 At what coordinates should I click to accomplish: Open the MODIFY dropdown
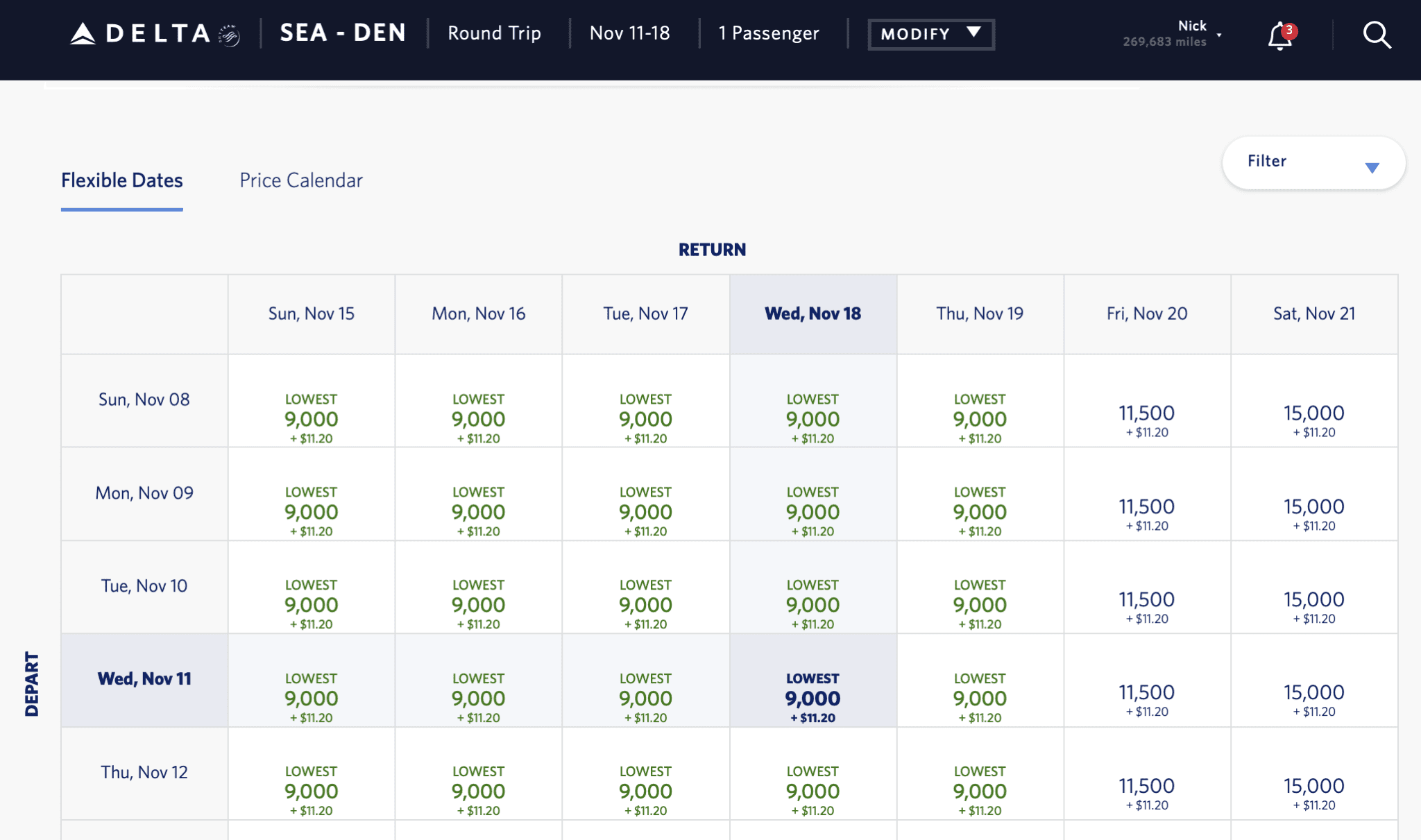(x=930, y=33)
